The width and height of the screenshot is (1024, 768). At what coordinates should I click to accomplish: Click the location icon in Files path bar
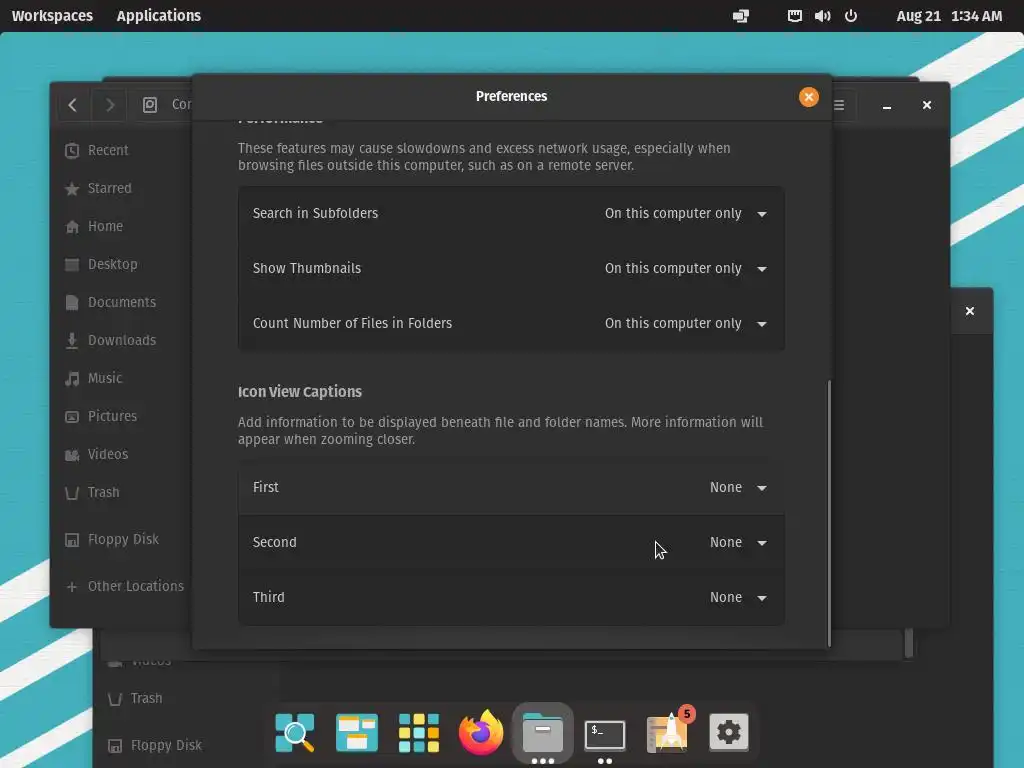coord(150,104)
